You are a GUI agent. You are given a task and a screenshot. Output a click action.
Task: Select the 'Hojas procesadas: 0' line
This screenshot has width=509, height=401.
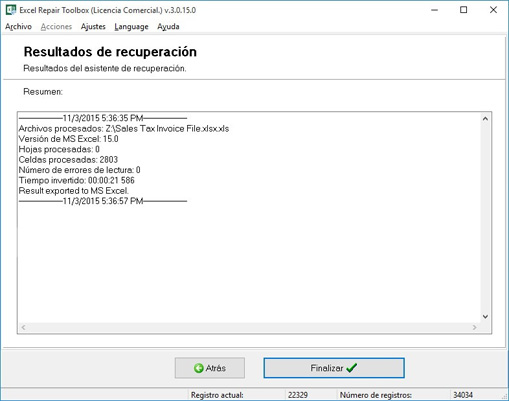[59, 149]
